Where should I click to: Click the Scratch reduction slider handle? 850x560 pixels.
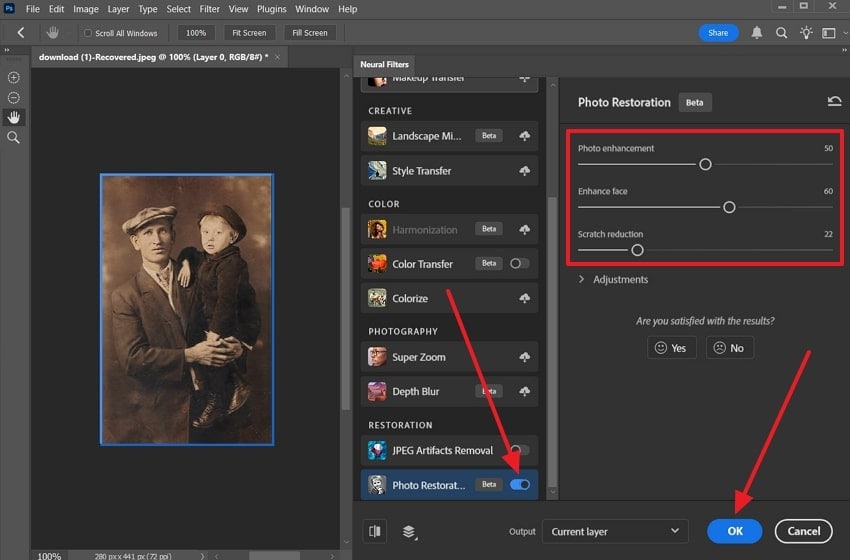(638, 250)
